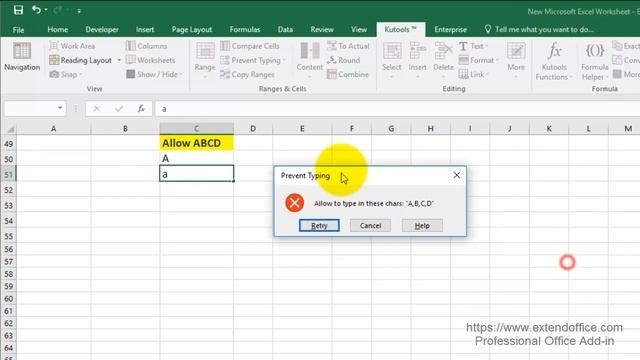Click the Prevent Typing icon
Screen dimensions: 640x360
click(224, 60)
